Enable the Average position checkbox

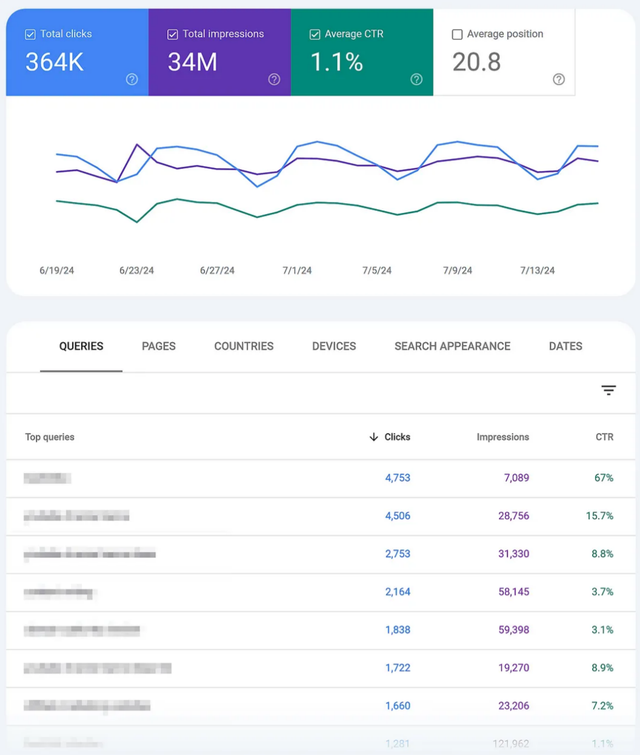tap(457, 34)
